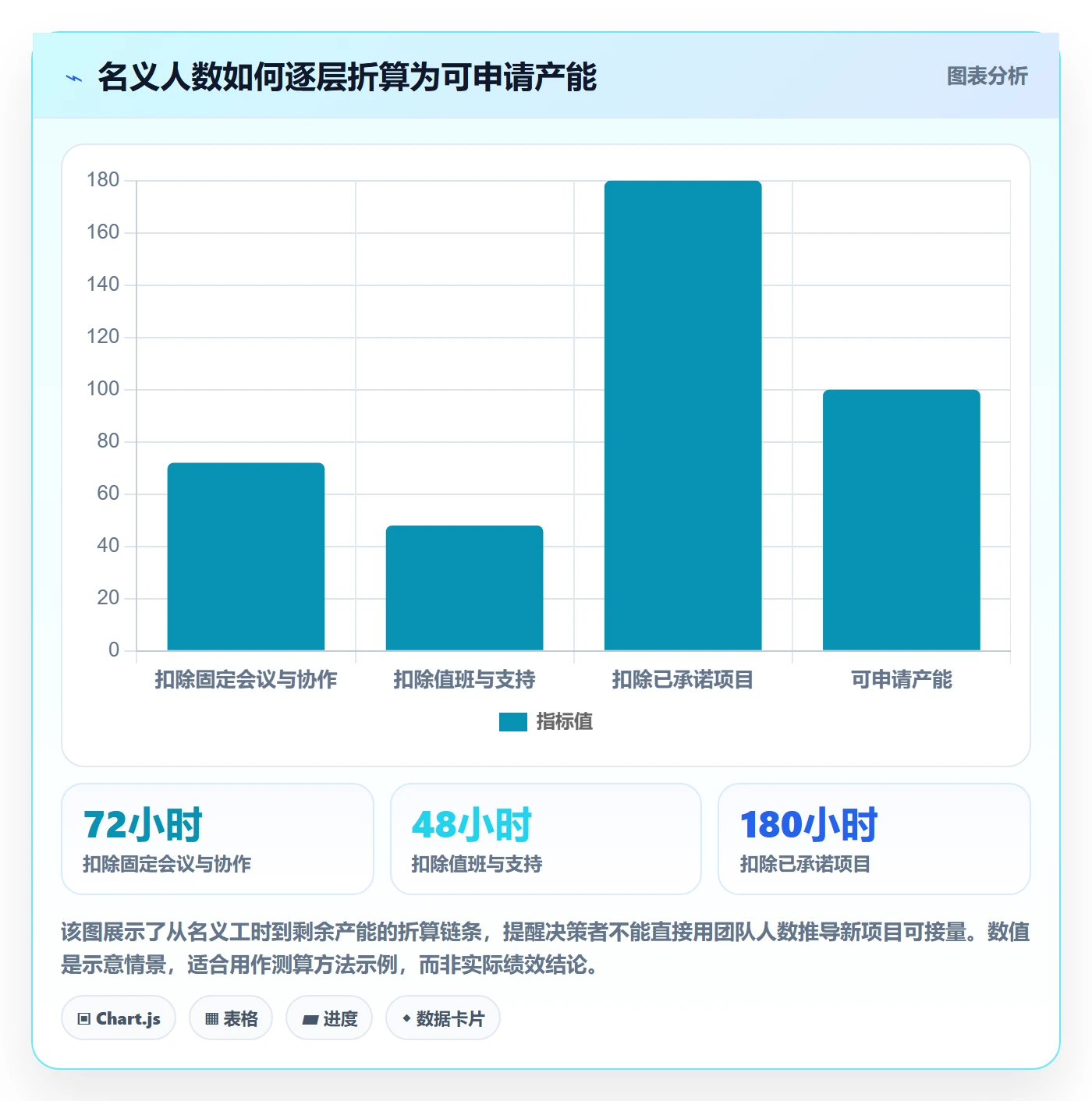Click the 指标值 legend label
Image resolution: width=1092 pixels, height=1101 pixels.
click(564, 722)
